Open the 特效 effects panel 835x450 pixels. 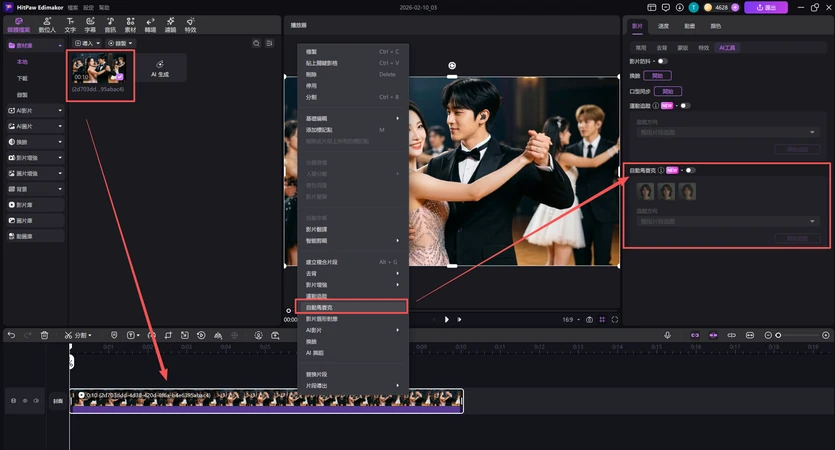190,23
